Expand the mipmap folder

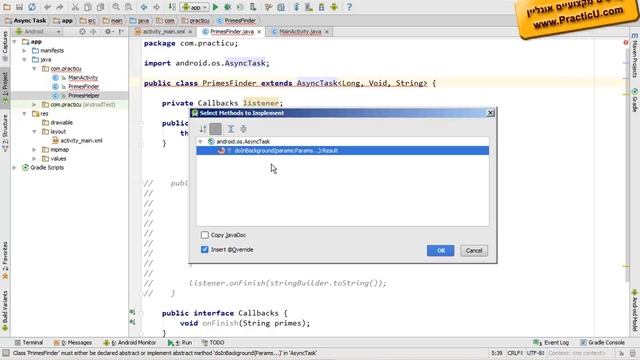coord(34,149)
